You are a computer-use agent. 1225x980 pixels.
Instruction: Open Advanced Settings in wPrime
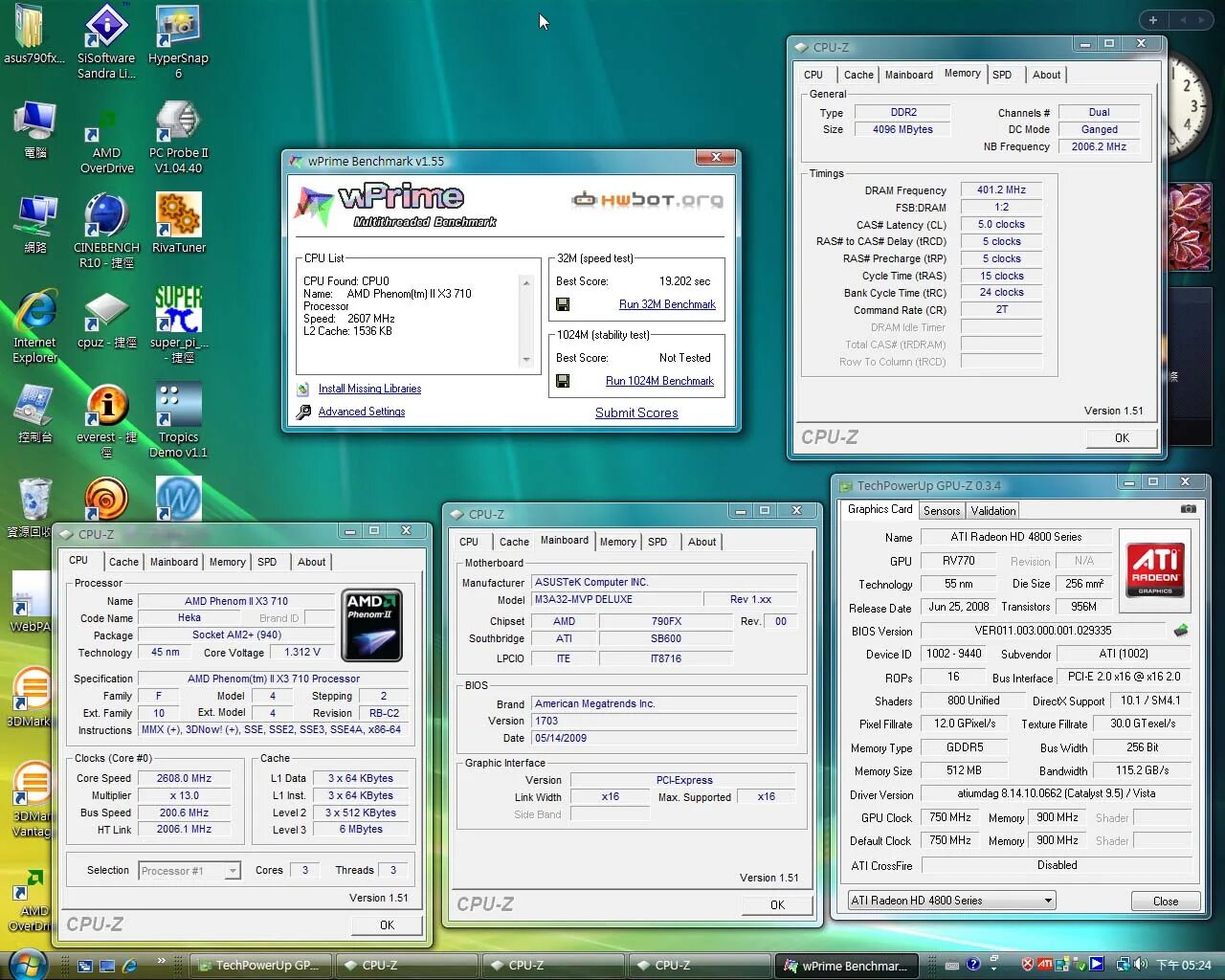362,412
